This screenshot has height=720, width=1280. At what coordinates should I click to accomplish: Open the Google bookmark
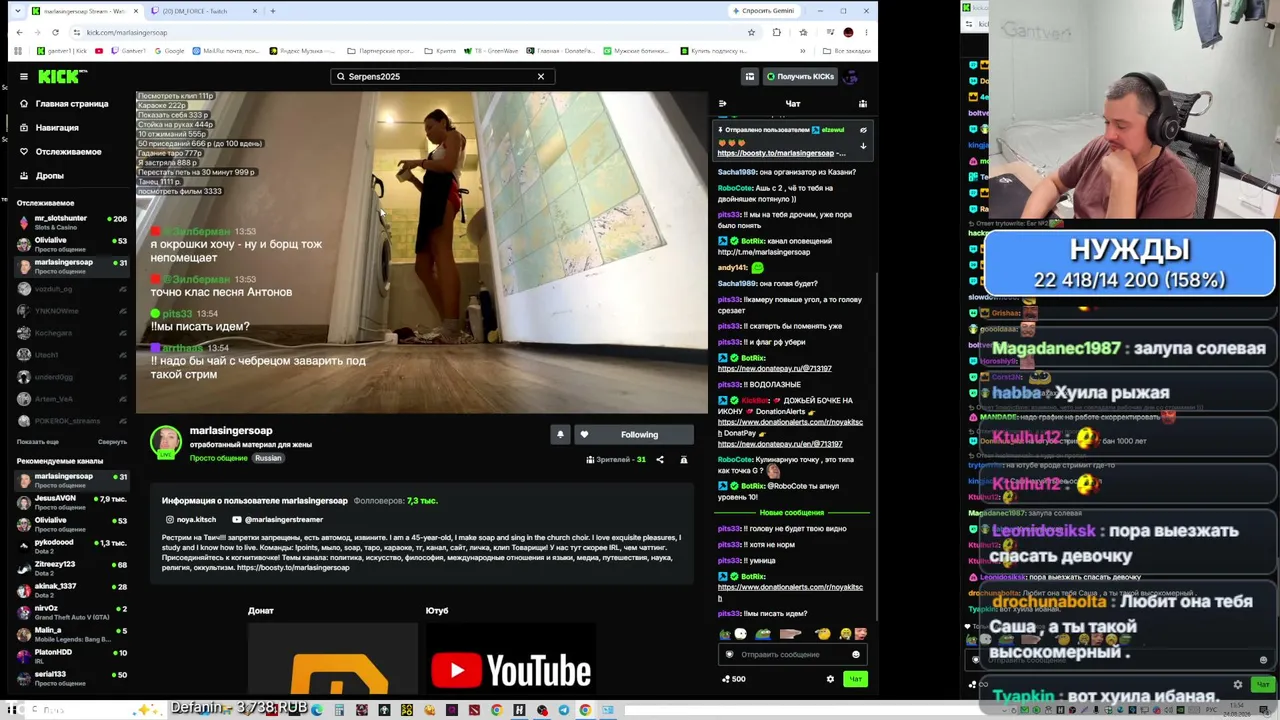[169, 51]
